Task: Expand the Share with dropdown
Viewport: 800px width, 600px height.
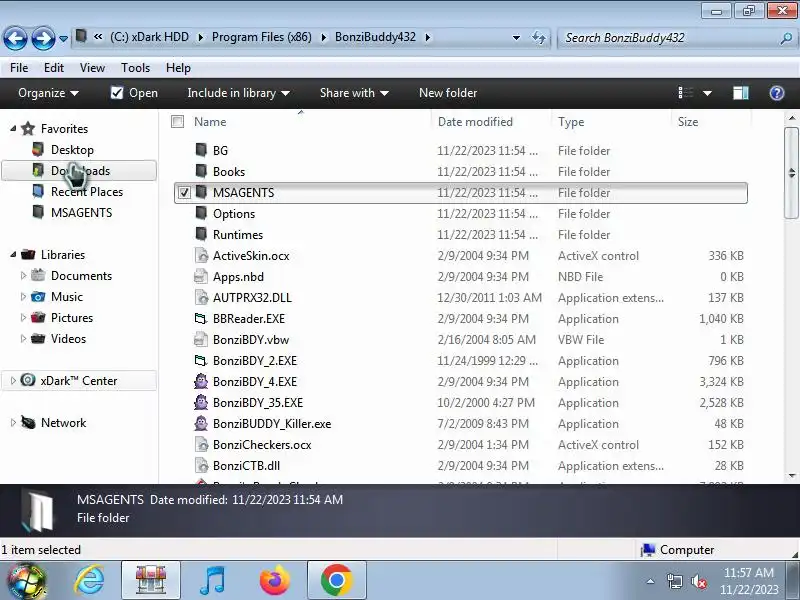Action: click(x=354, y=93)
